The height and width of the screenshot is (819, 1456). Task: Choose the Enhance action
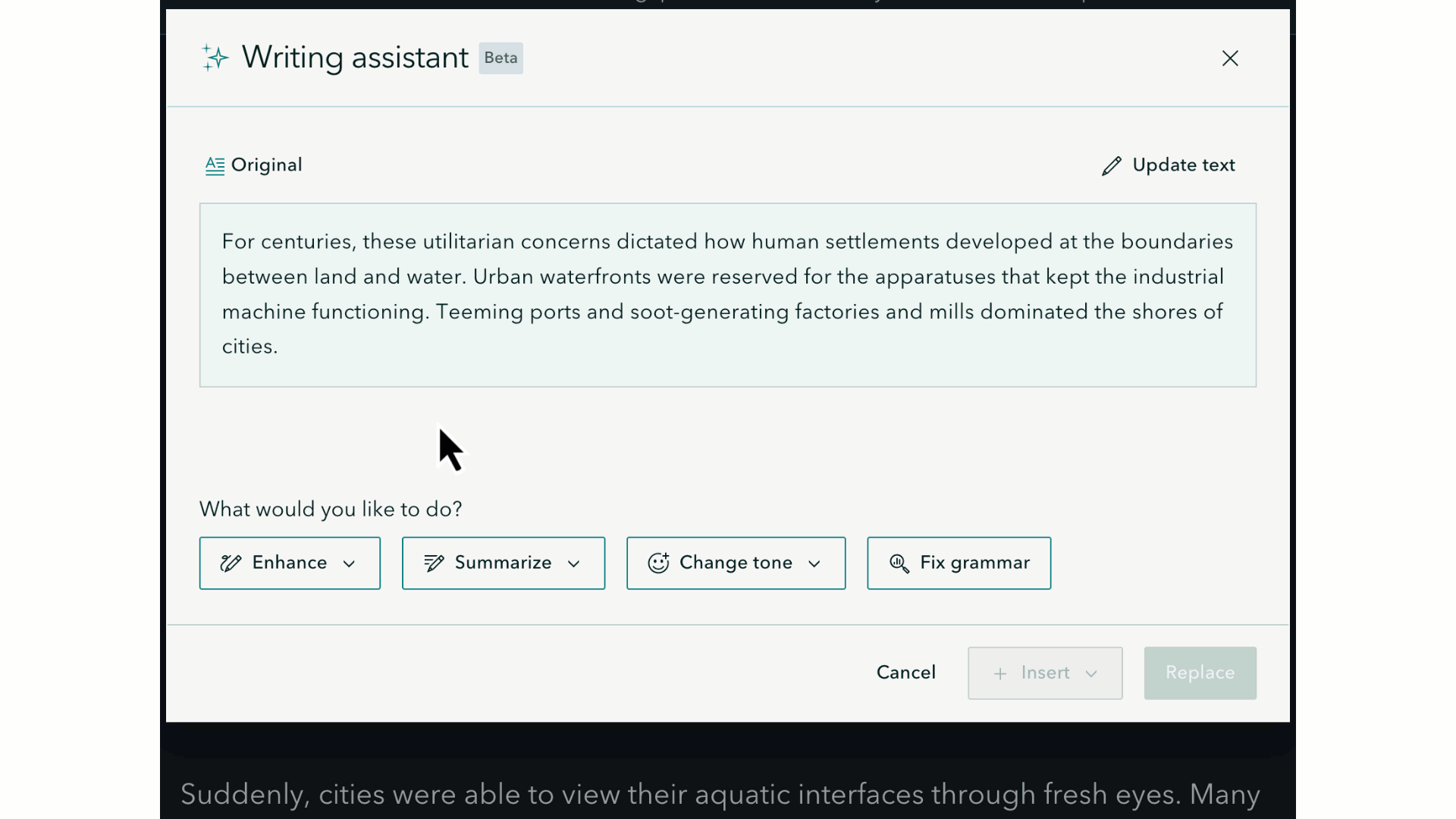(290, 563)
